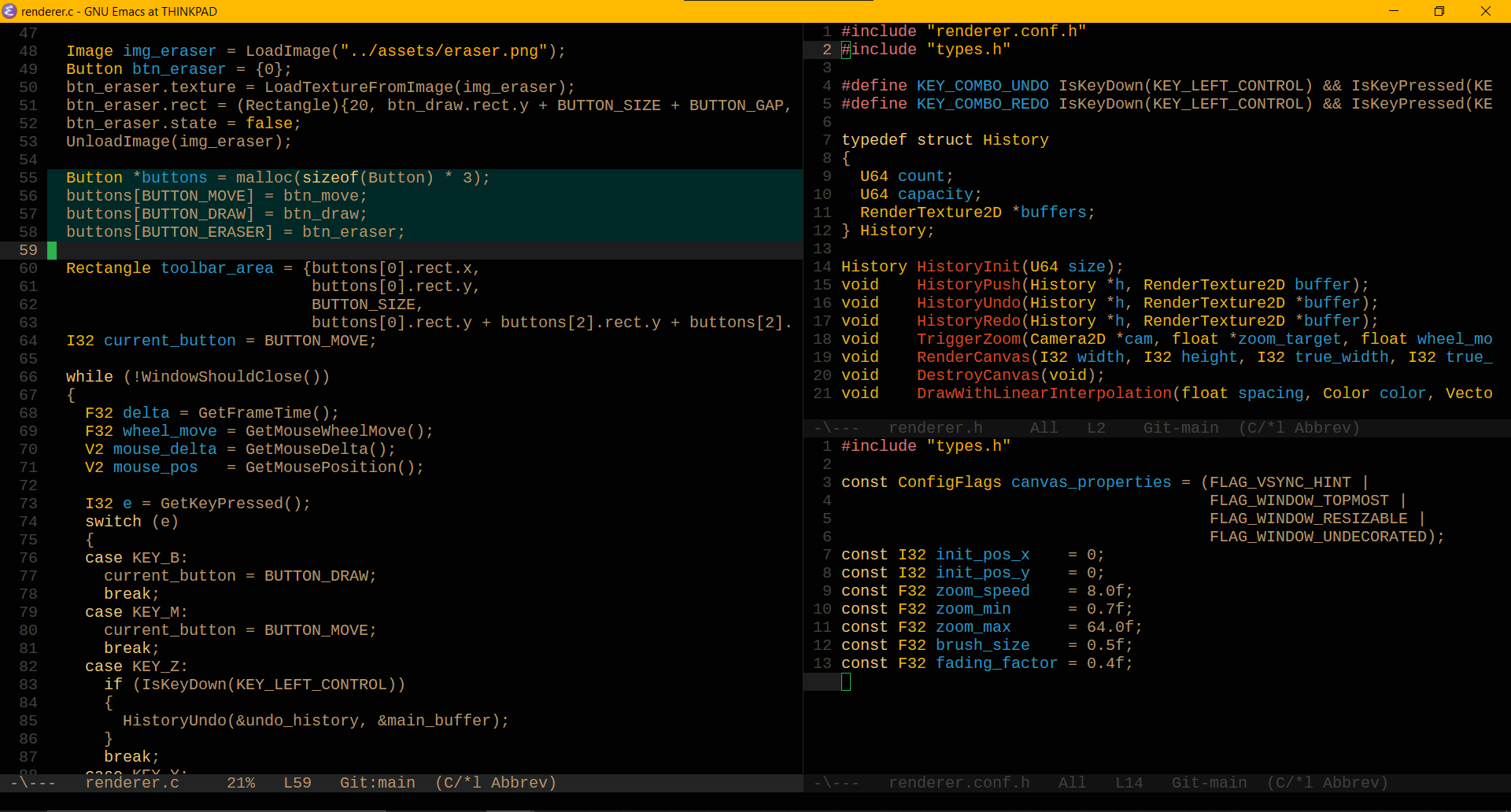Click GetMouseWheelMove call on line 69
Image resolution: width=1511 pixels, height=812 pixels.
pos(326,431)
